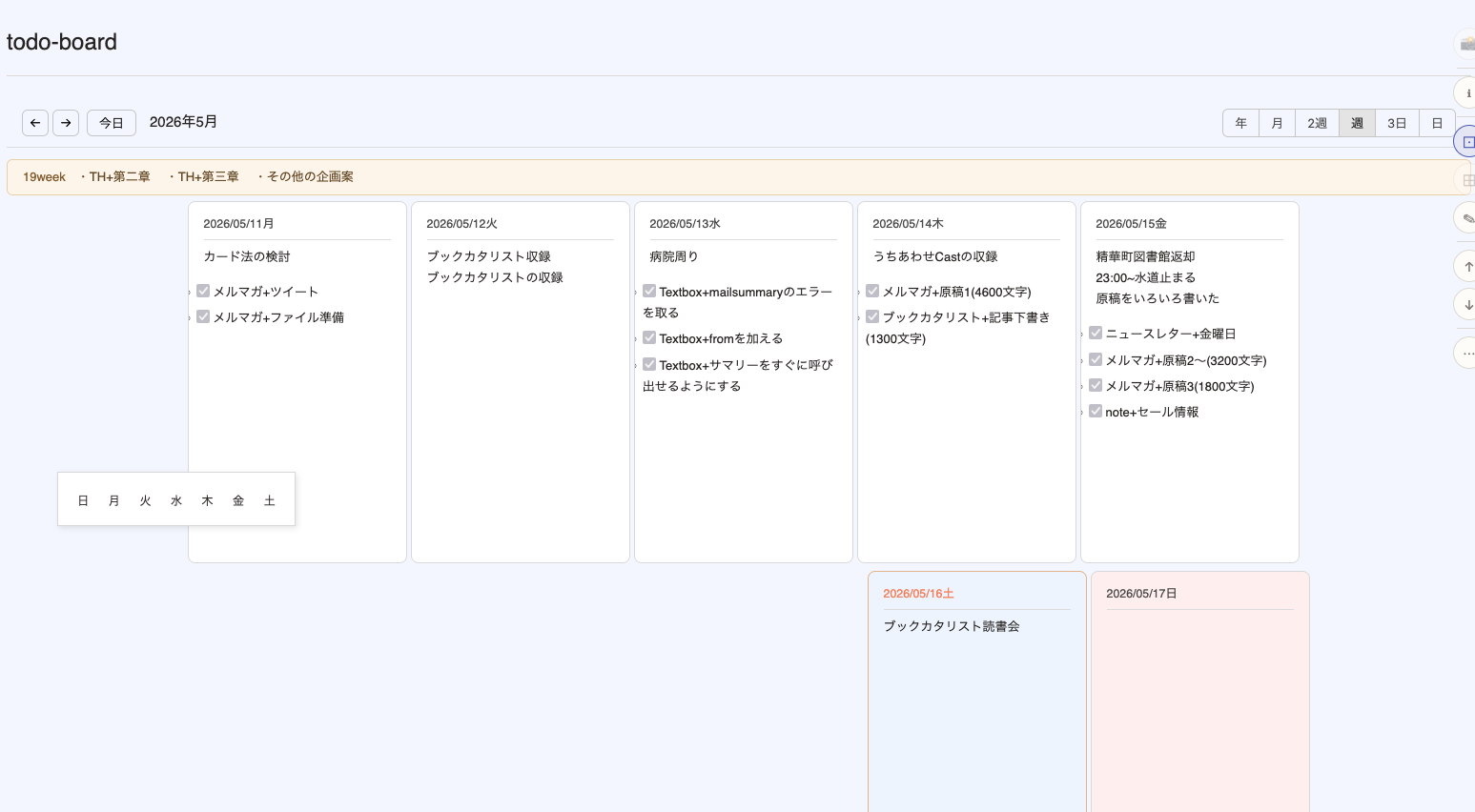Image resolution: width=1475 pixels, height=812 pixels.
Task: Toggle Textbox+サマリー checkbox
Action: [649, 364]
